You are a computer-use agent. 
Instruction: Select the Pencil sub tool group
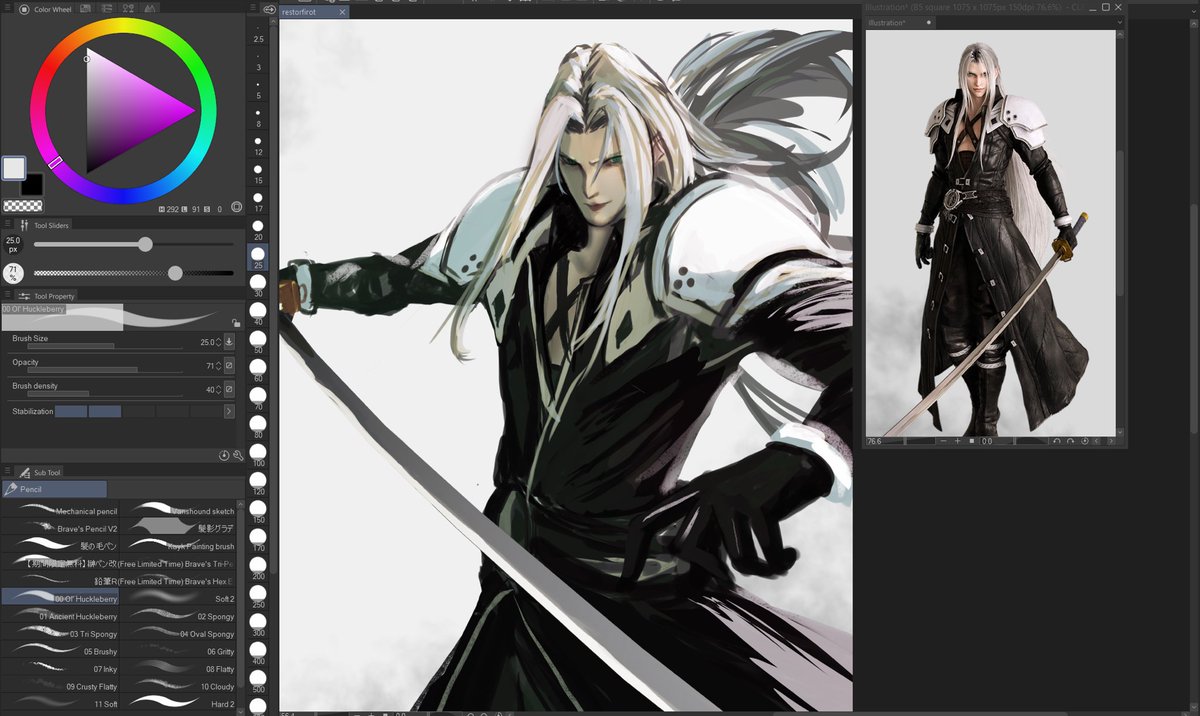tap(54, 489)
